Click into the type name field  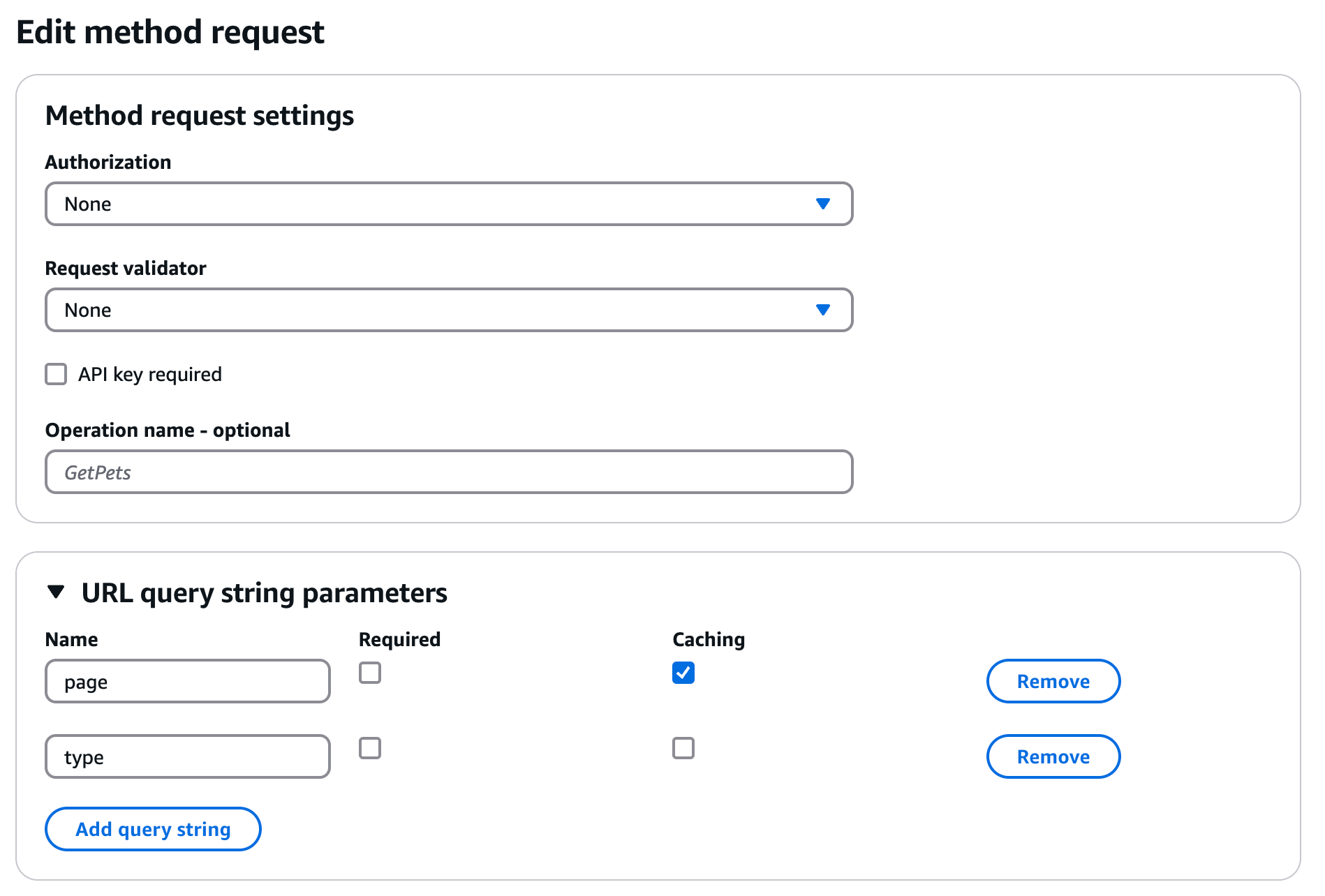pos(187,756)
